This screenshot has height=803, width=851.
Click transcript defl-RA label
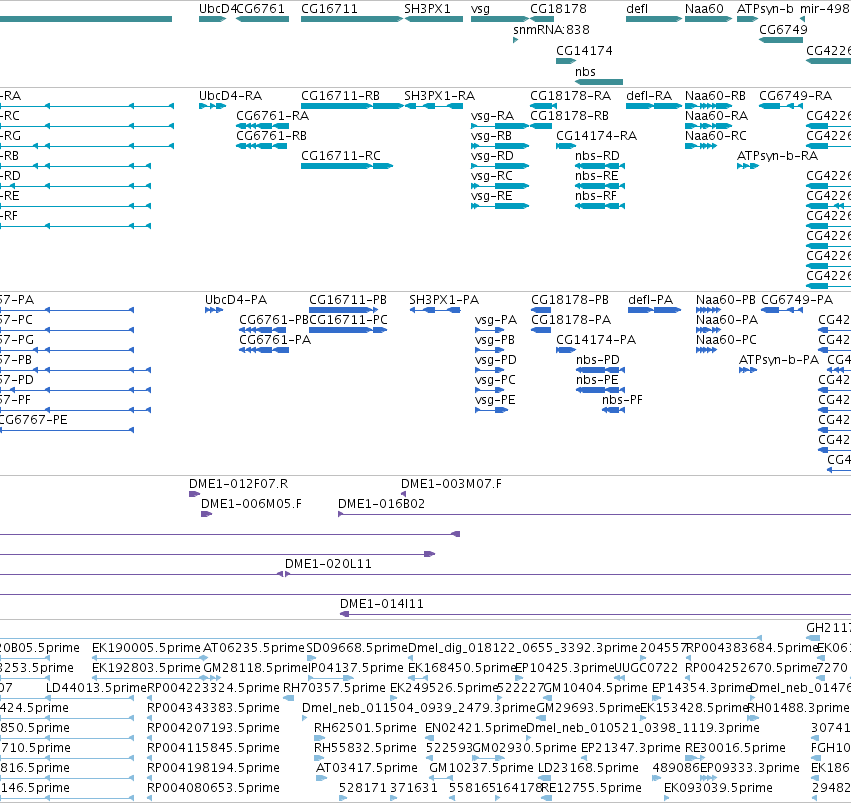649,95
